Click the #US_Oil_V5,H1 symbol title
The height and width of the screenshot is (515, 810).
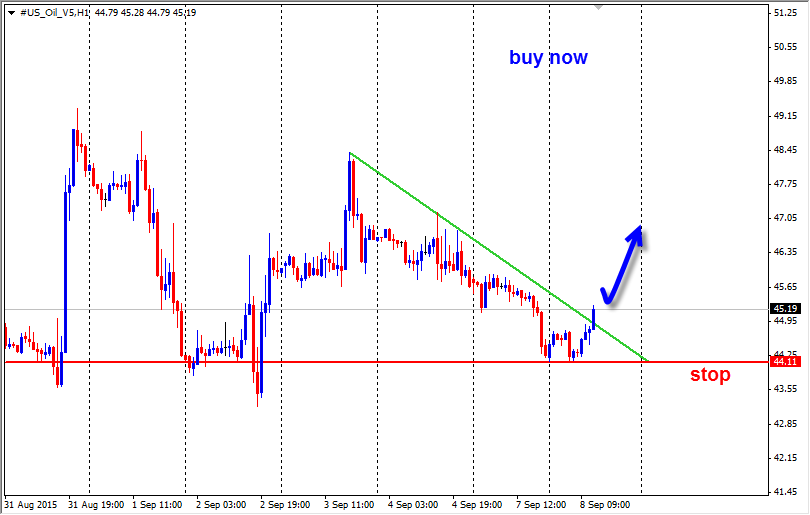tap(54, 13)
